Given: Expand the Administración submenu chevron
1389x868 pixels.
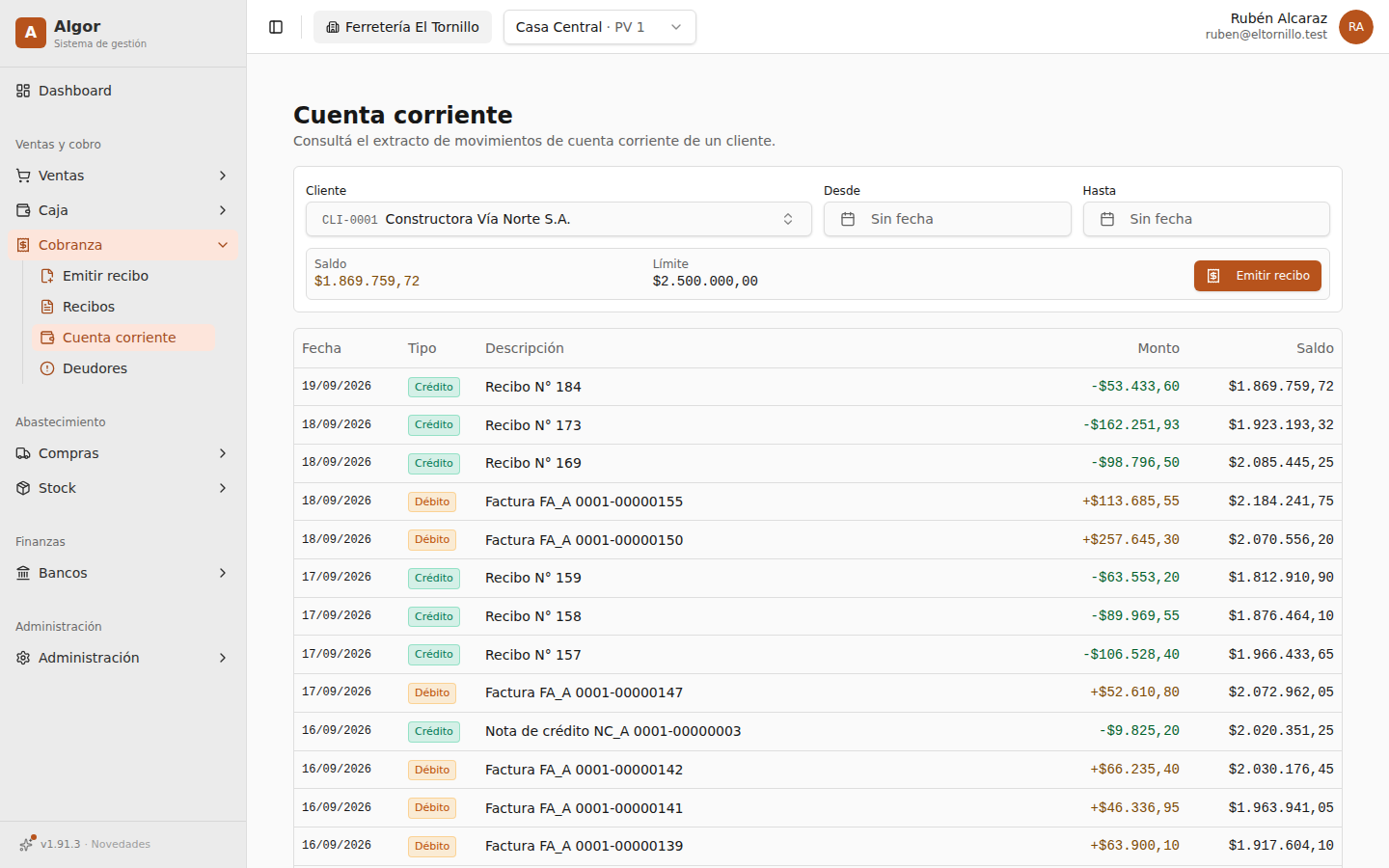Looking at the screenshot, I should 223,658.
